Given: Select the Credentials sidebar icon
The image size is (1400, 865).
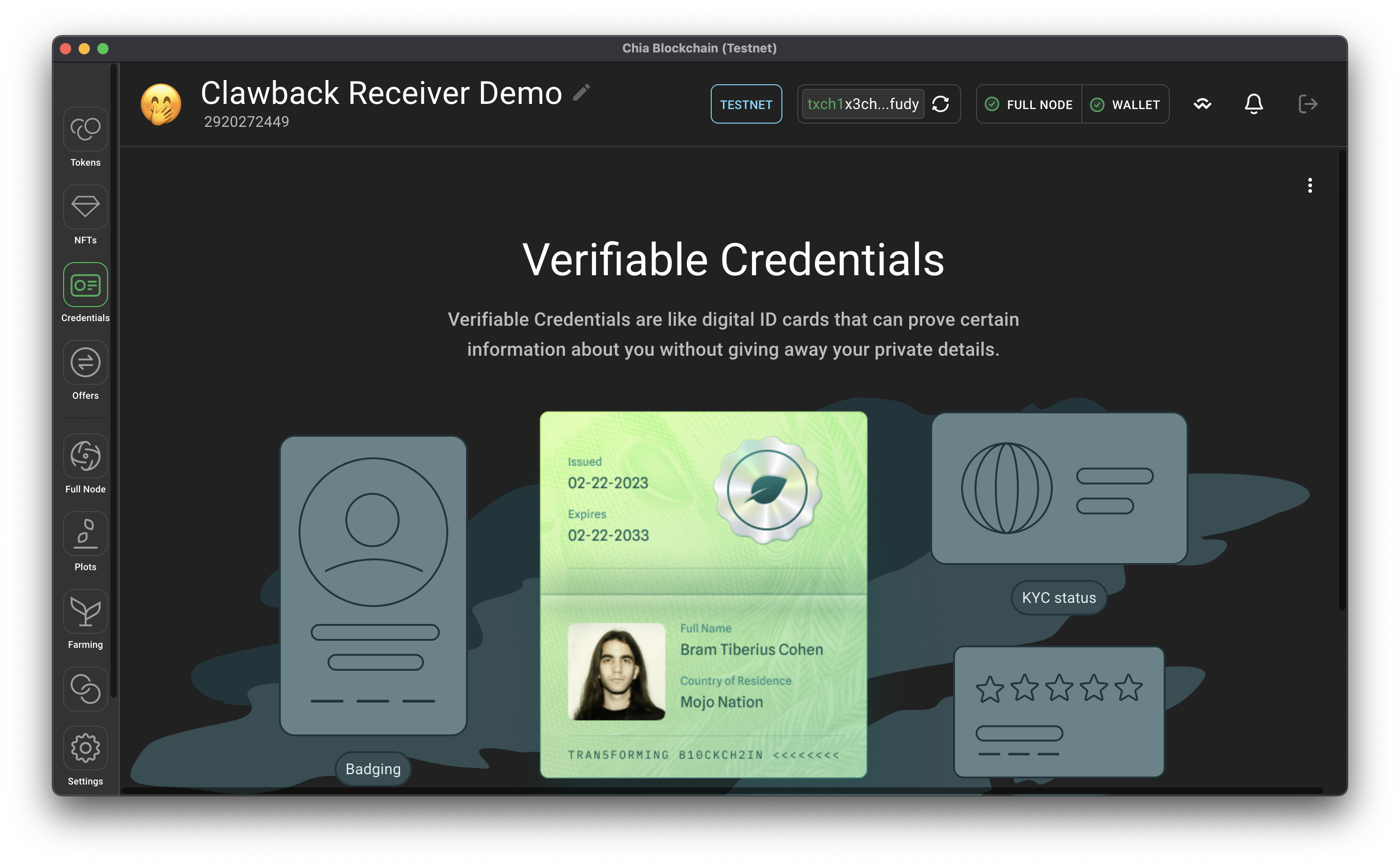Looking at the screenshot, I should pos(85,285).
